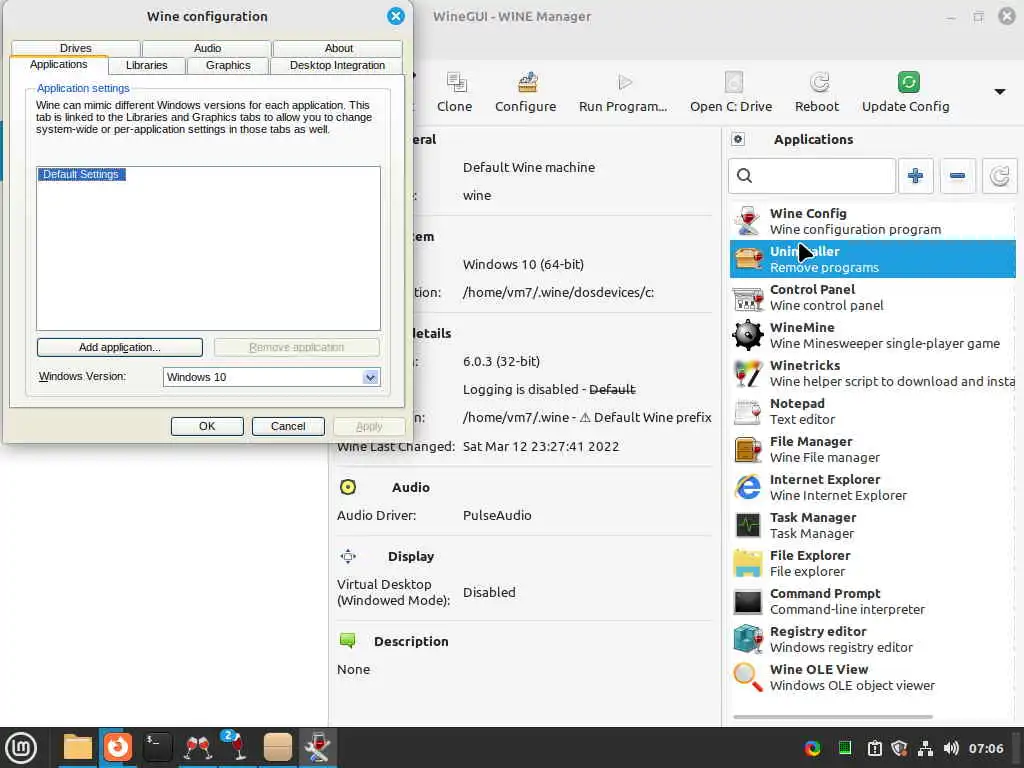Switch to the Graphics tab

(228, 65)
